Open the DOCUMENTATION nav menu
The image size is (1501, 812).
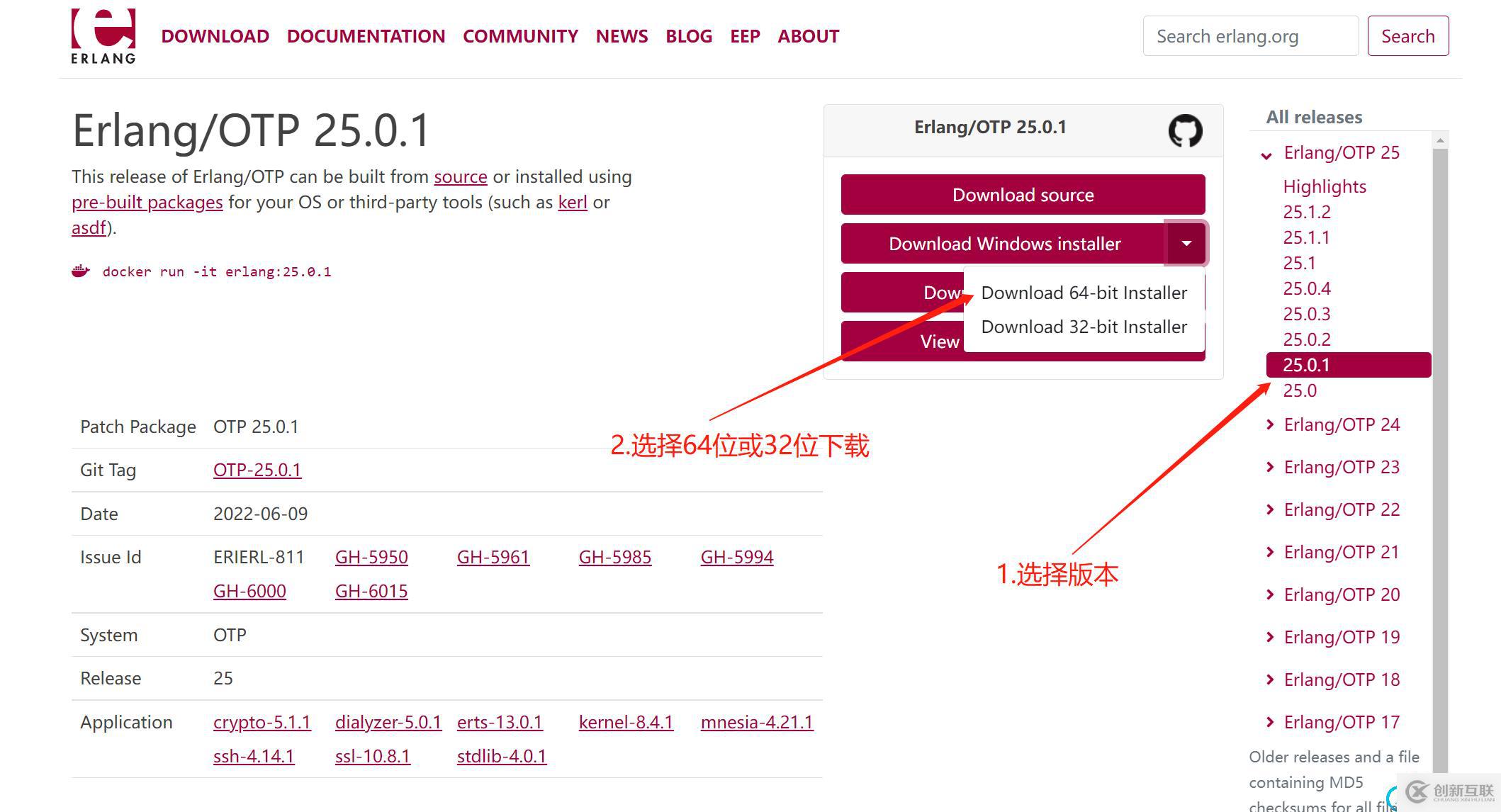(x=366, y=36)
